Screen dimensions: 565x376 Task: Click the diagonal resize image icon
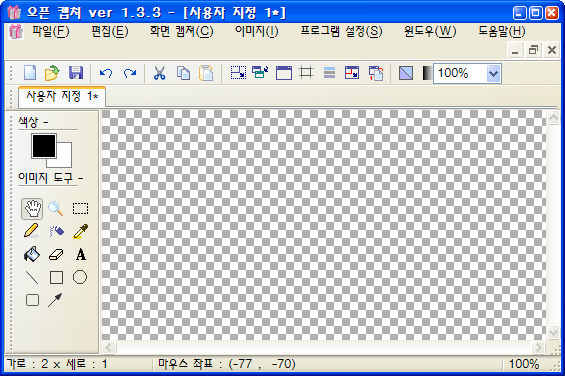pyautogui.click(x=406, y=73)
